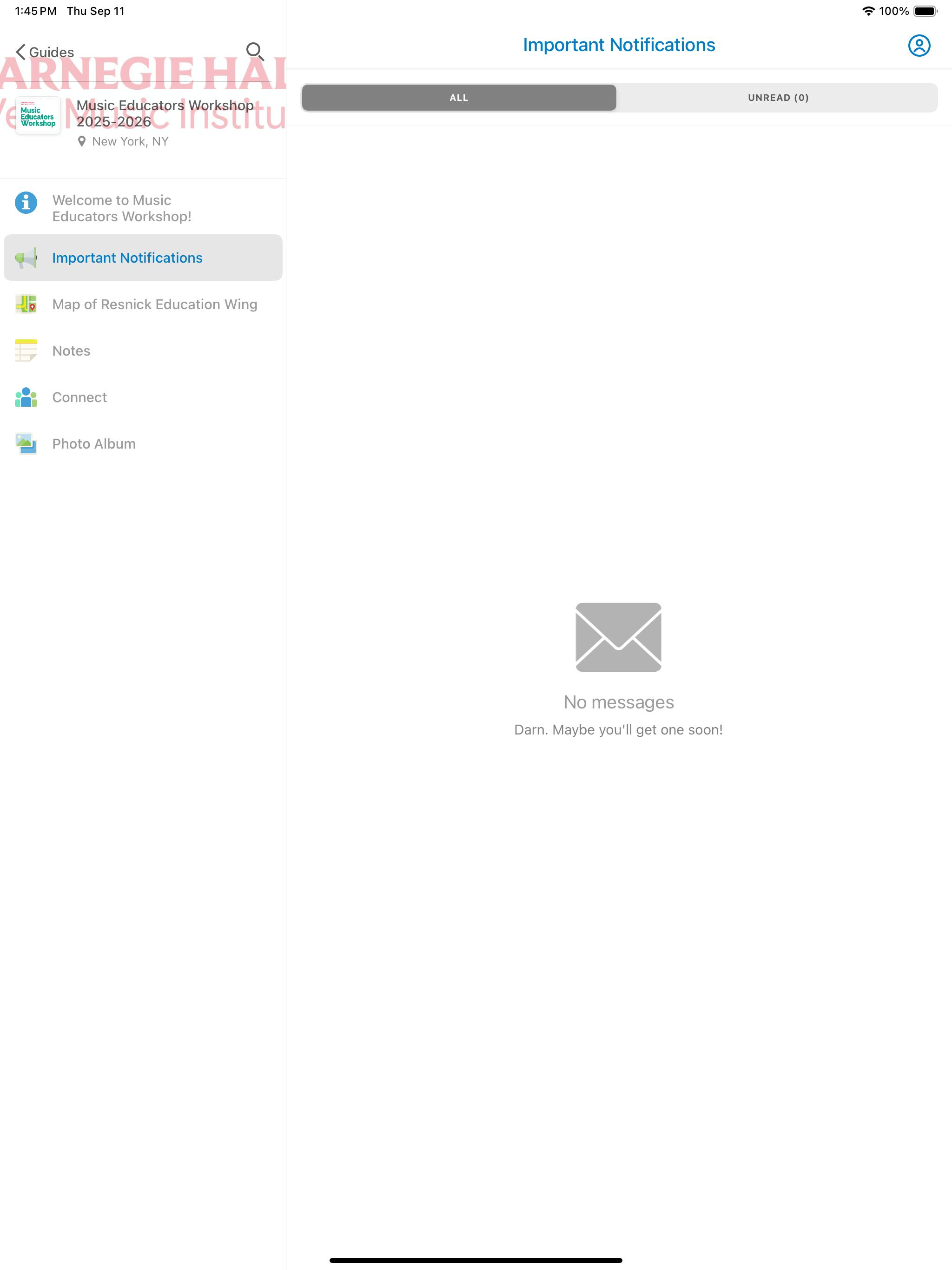This screenshot has height=1270, width=952.
Task: Click the location pin icon
Action: [81, 141]
